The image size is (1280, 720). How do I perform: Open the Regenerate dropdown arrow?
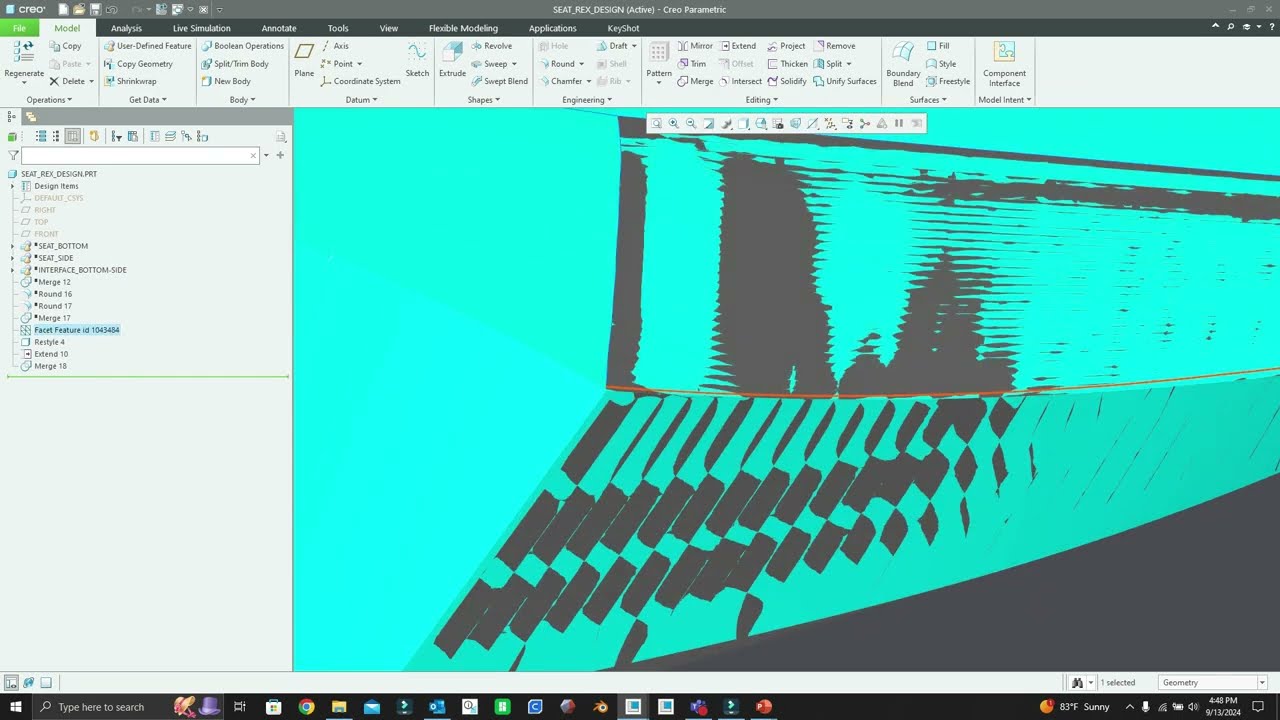point(24,83)
